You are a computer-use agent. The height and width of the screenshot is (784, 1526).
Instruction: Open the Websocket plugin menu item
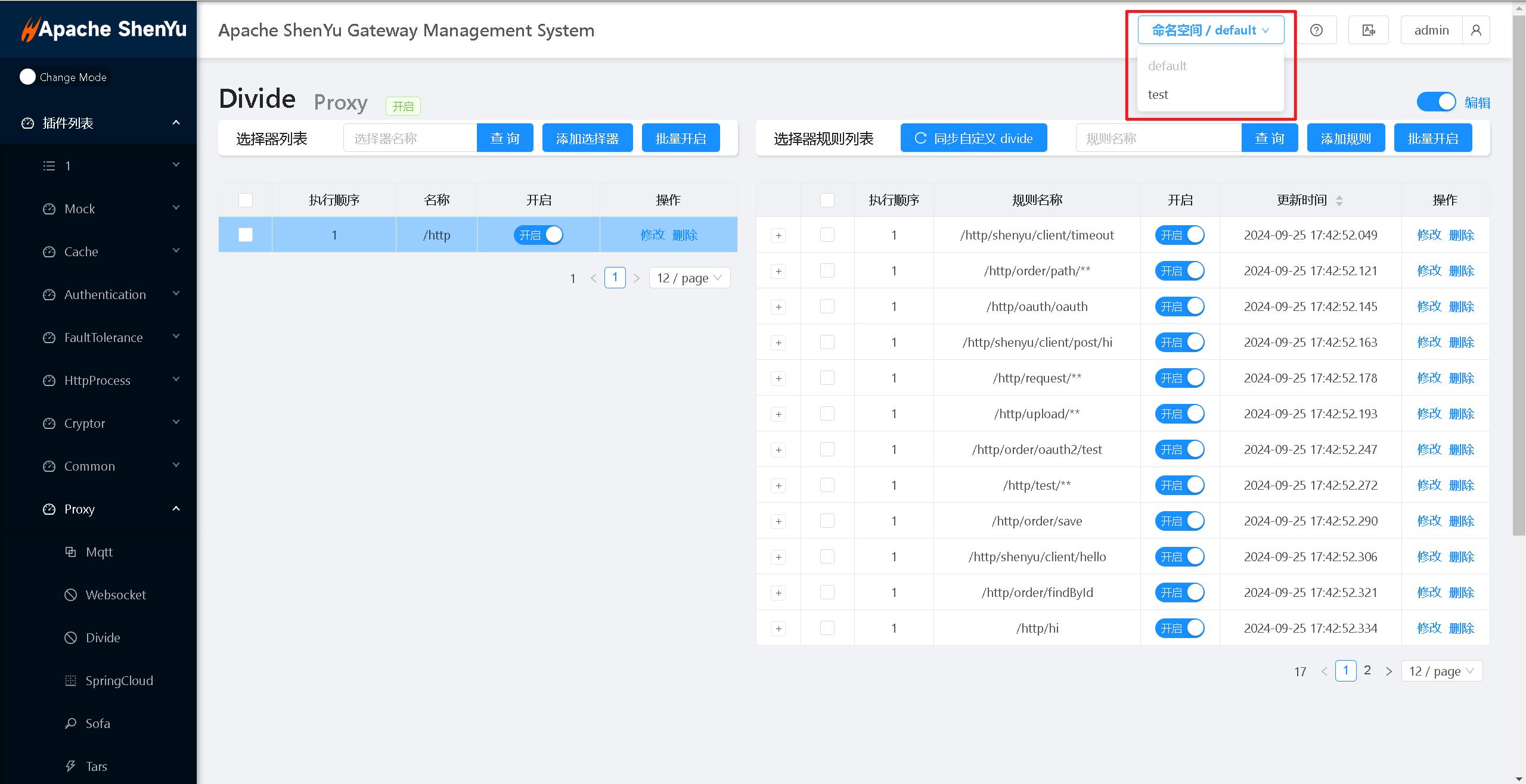(x=116, y=595)
